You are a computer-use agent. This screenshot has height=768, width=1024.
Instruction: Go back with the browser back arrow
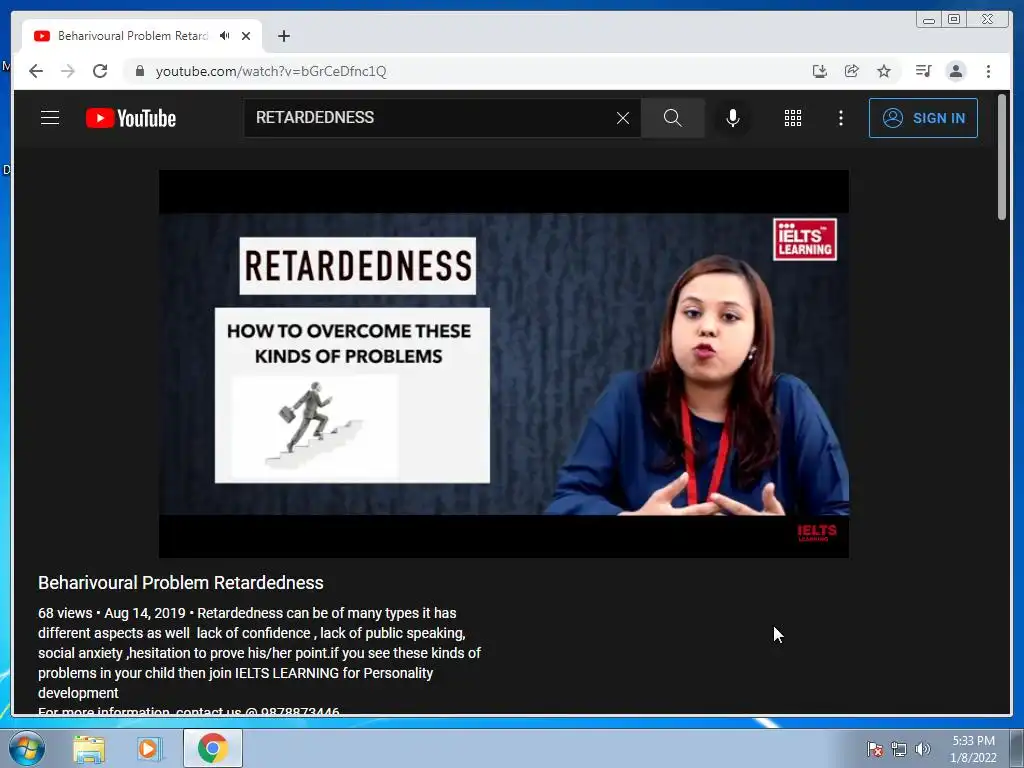pyautogui.click(x=36, y=71)
